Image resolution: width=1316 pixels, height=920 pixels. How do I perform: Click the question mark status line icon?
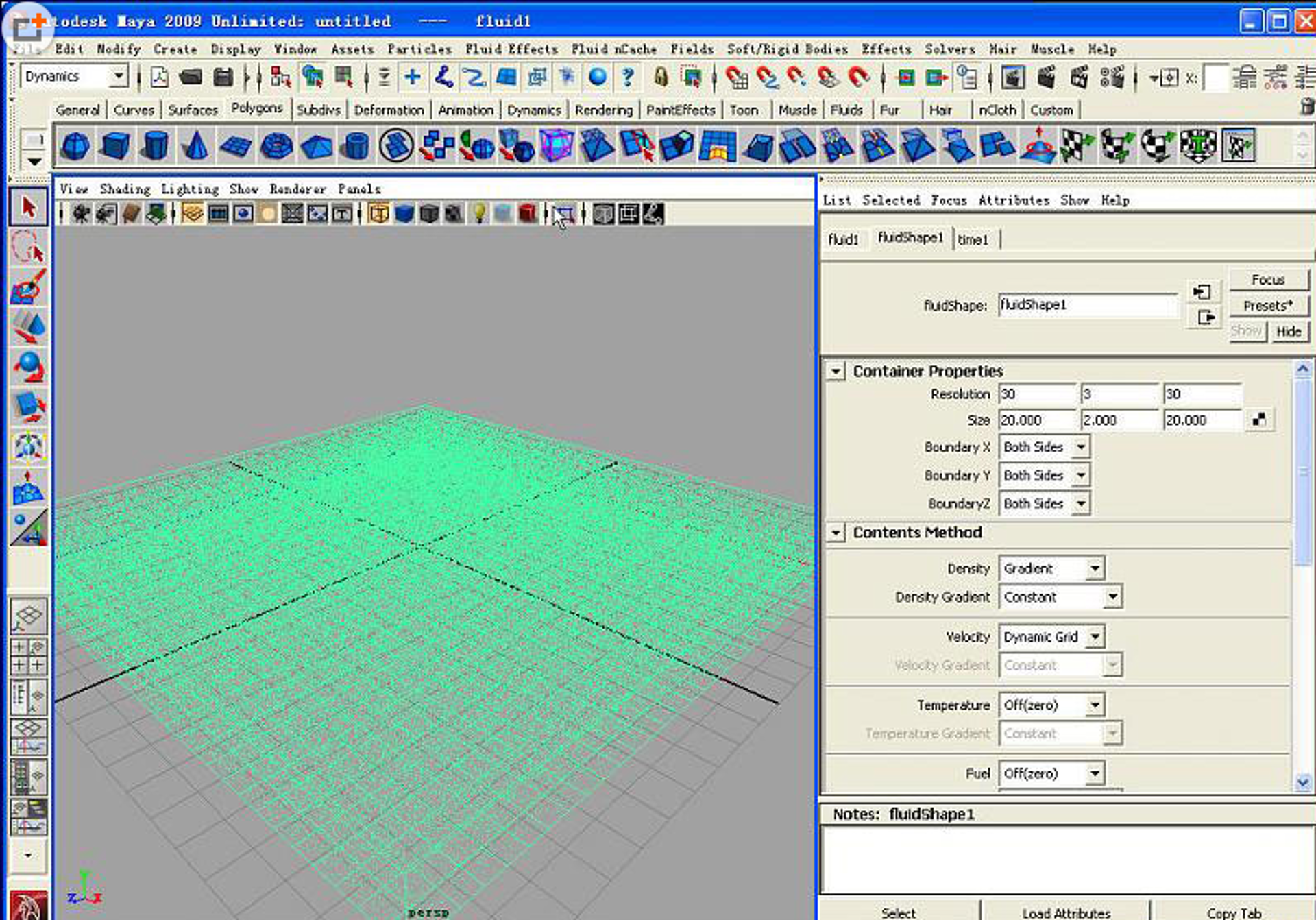pyautogui.click(x=628, y=77)
